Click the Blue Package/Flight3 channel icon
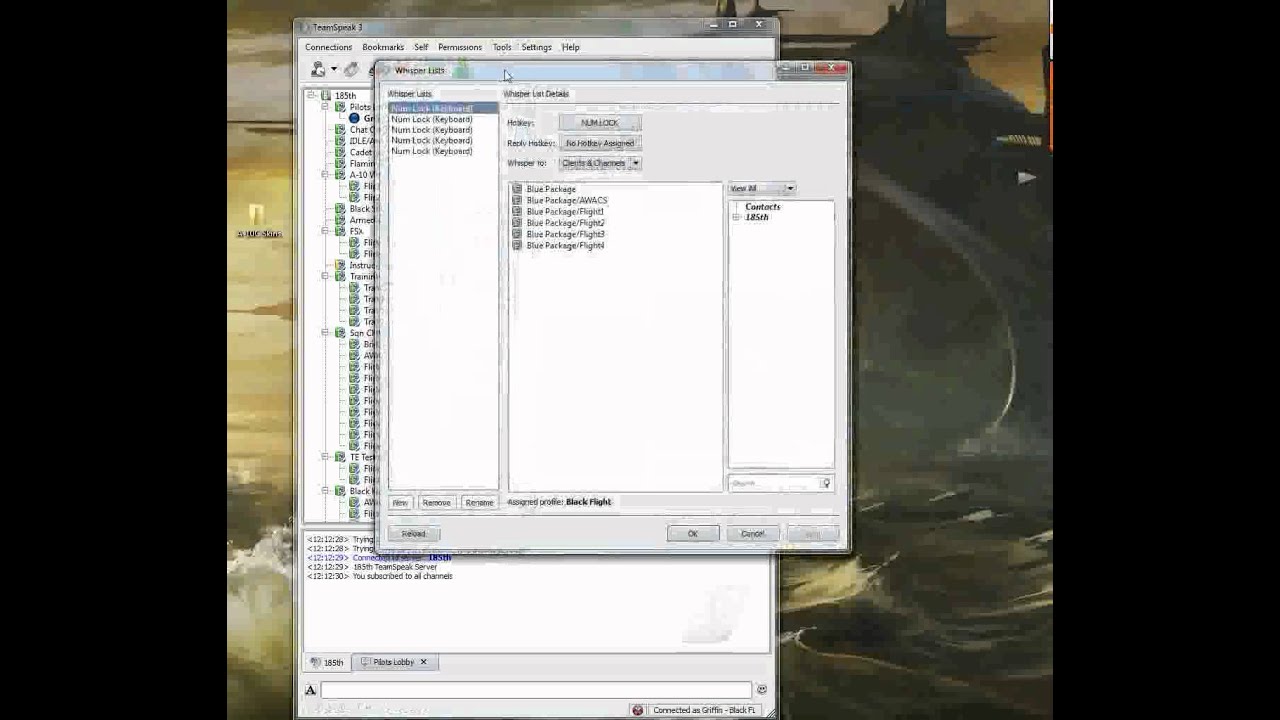Screen dimensions: 1280x720 517,234
